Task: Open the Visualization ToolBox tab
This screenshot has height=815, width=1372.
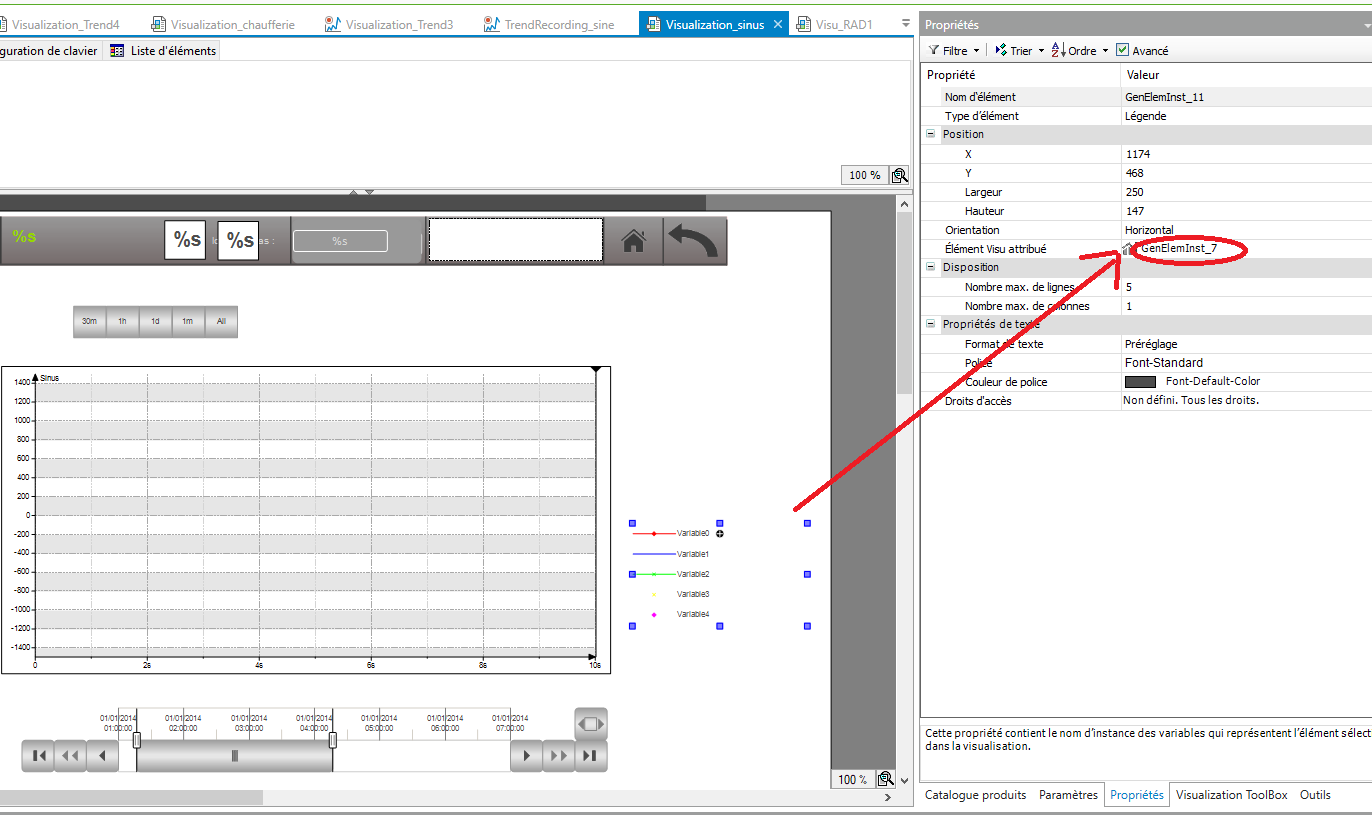Action: coord(1231,795)
